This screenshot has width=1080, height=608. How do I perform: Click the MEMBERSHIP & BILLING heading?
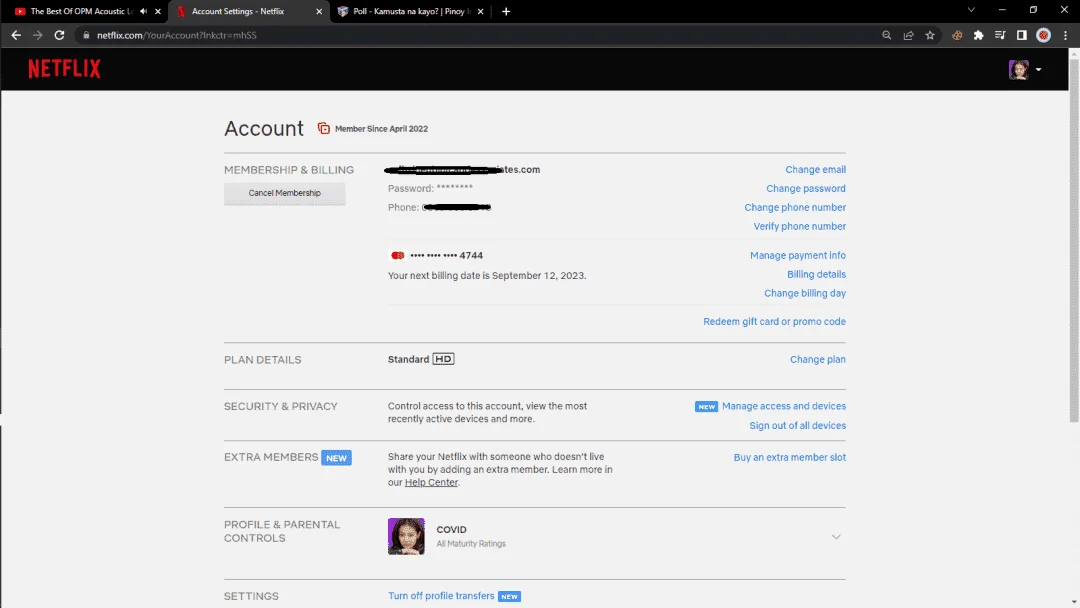click(x=289, y=169)
